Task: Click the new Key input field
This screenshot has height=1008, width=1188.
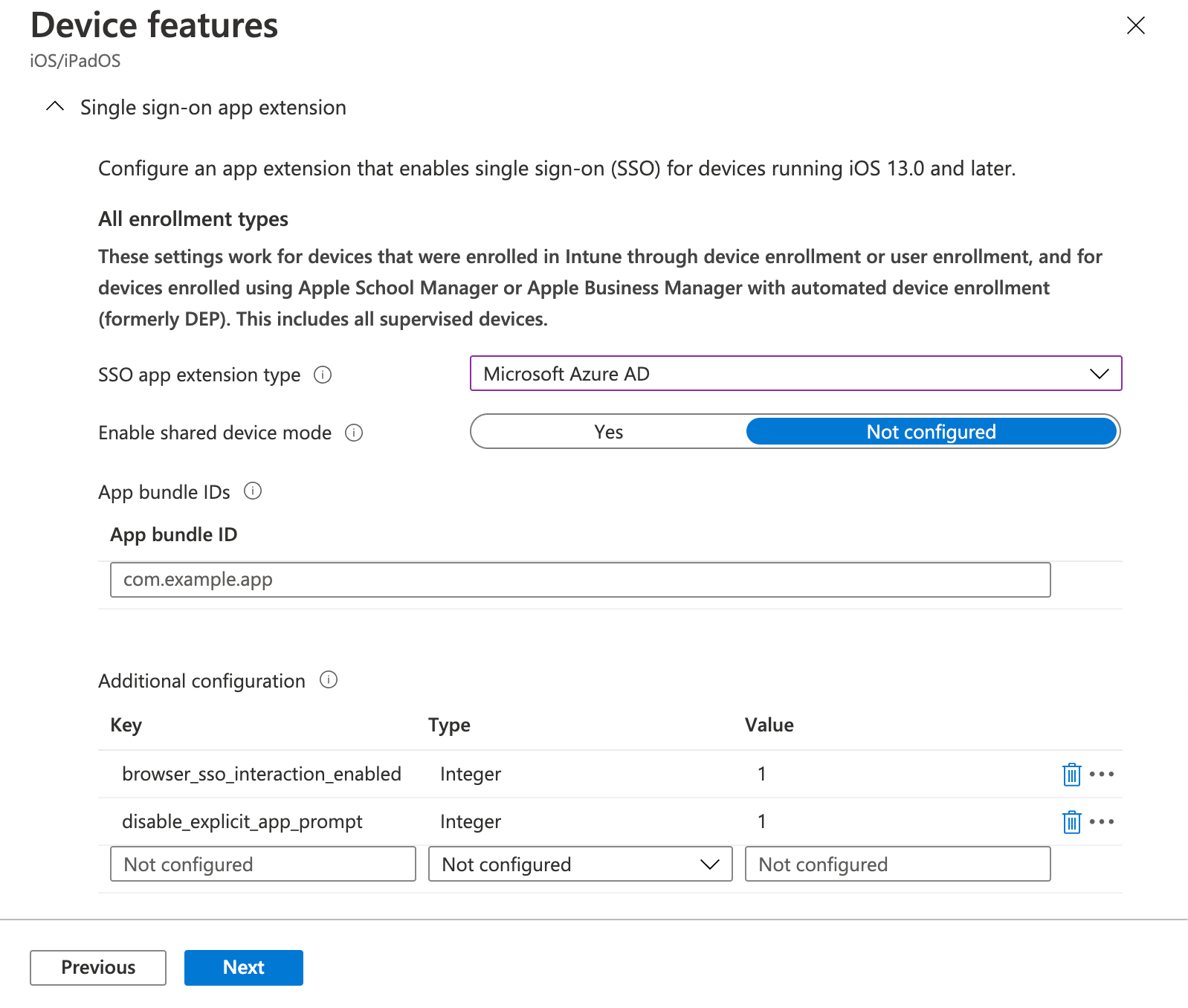Action: pos(262,865)
